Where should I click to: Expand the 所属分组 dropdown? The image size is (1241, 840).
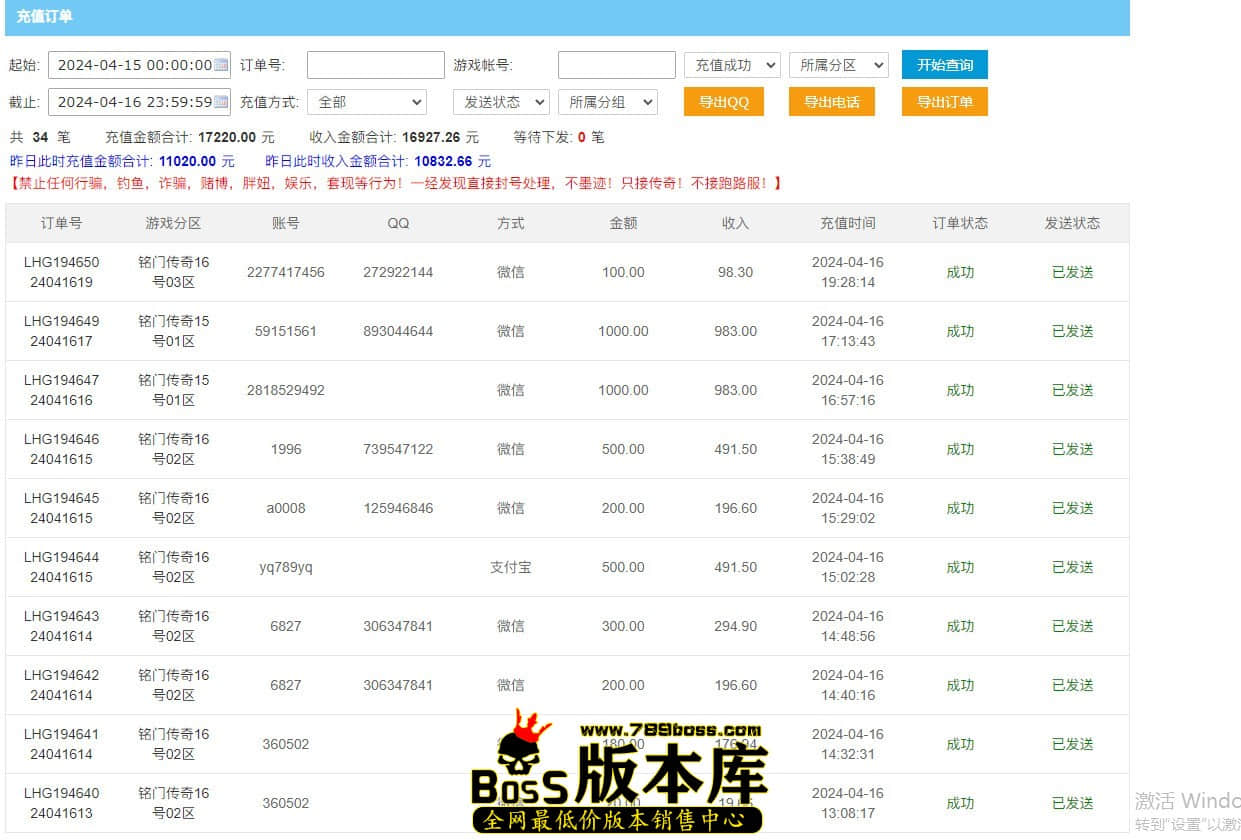click(607, 102)
